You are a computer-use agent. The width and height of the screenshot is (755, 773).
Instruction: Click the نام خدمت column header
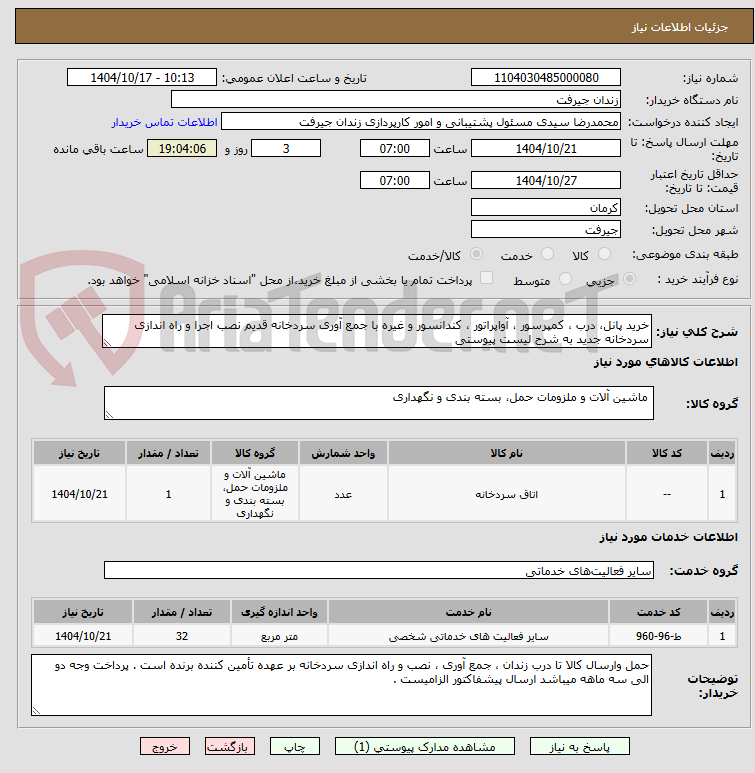(x=468, y=612)
